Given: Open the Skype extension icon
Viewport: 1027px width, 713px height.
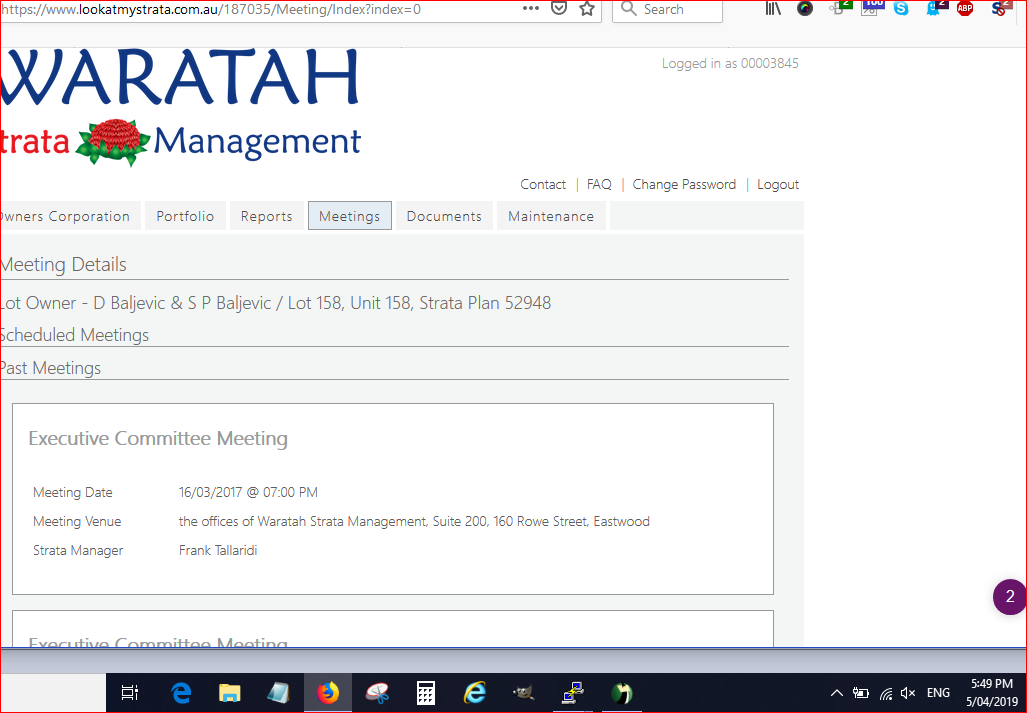Looking at the screenshot, I should point(901,9).
